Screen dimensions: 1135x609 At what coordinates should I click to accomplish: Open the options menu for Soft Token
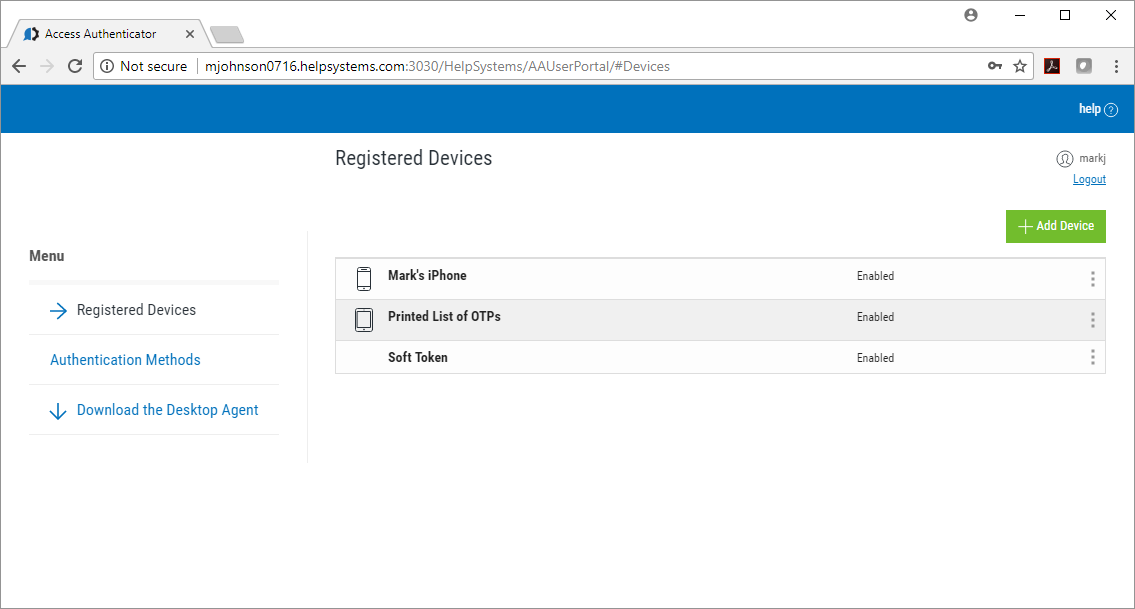pos(1092,358)
